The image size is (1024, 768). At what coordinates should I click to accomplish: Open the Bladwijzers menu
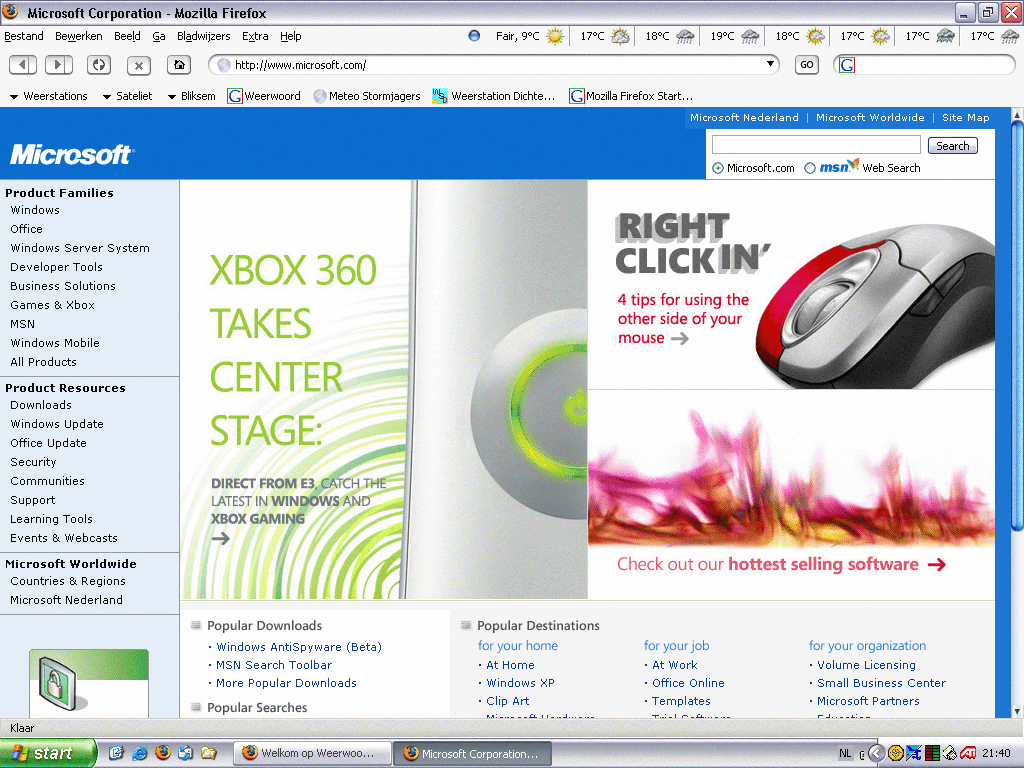coord(204,37)
